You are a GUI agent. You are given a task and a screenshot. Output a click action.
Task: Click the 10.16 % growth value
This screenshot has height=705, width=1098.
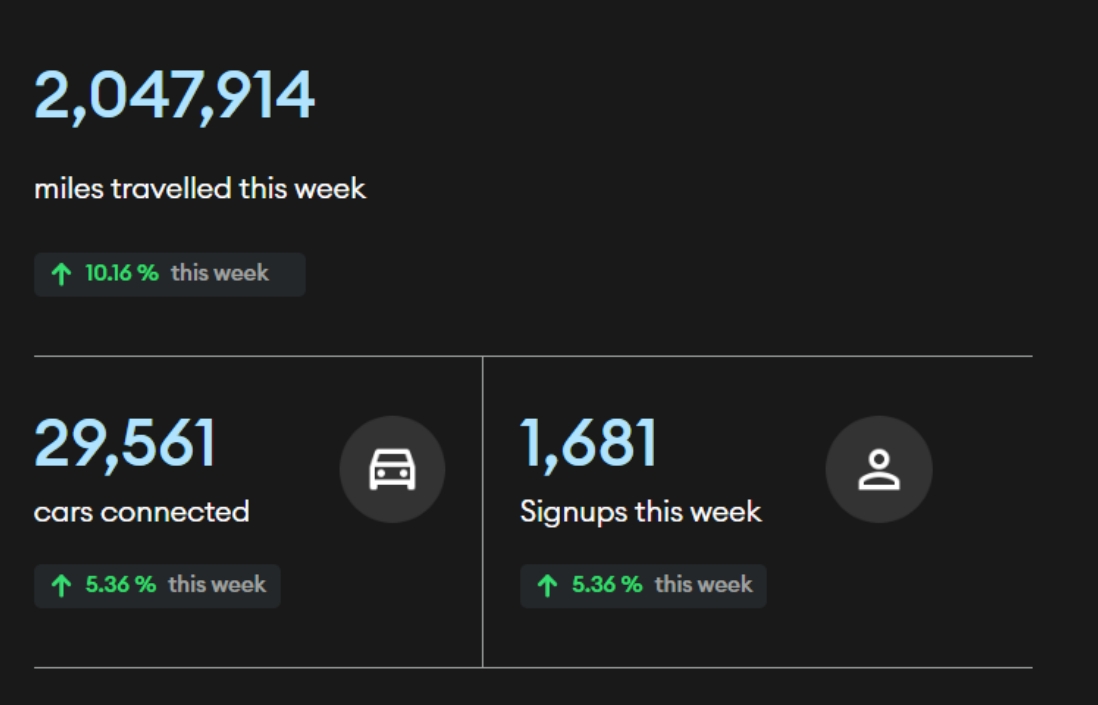click(x=122, y=273)
